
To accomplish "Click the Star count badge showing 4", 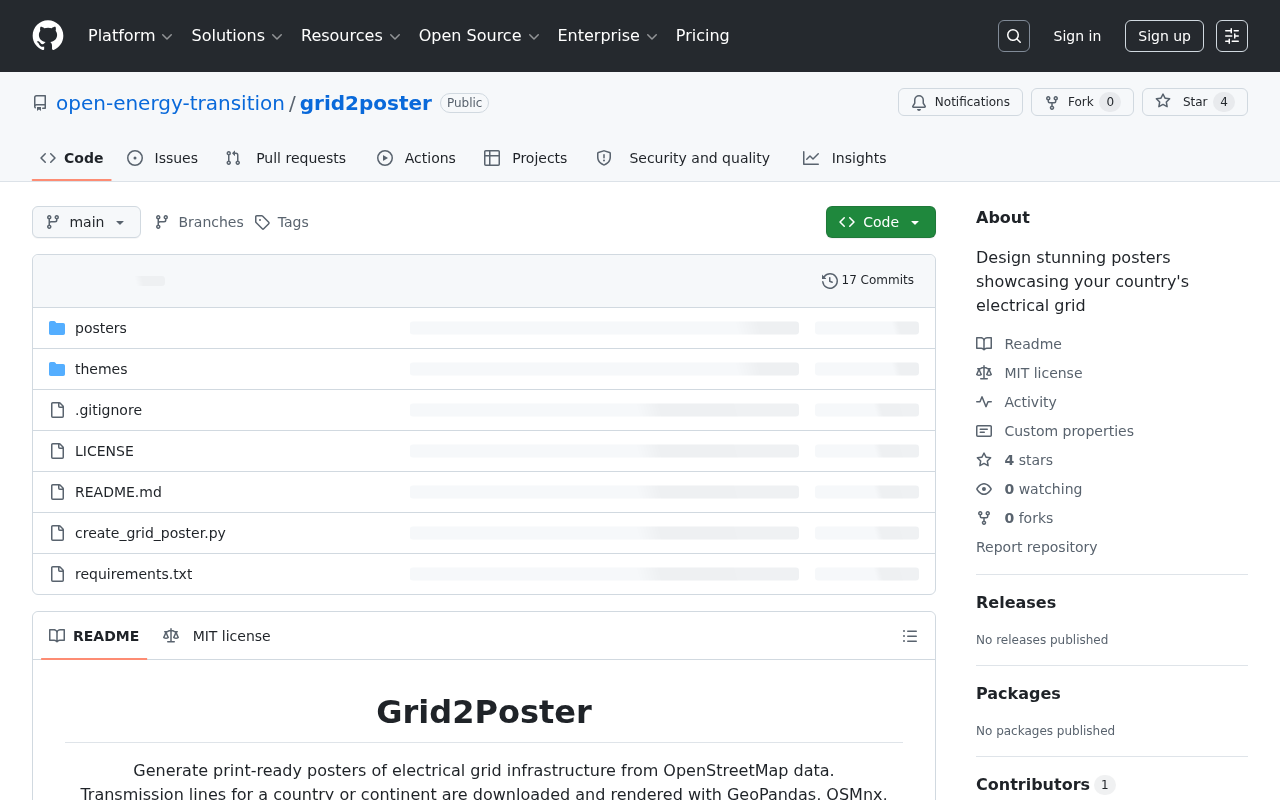I will coord(1224,102).
